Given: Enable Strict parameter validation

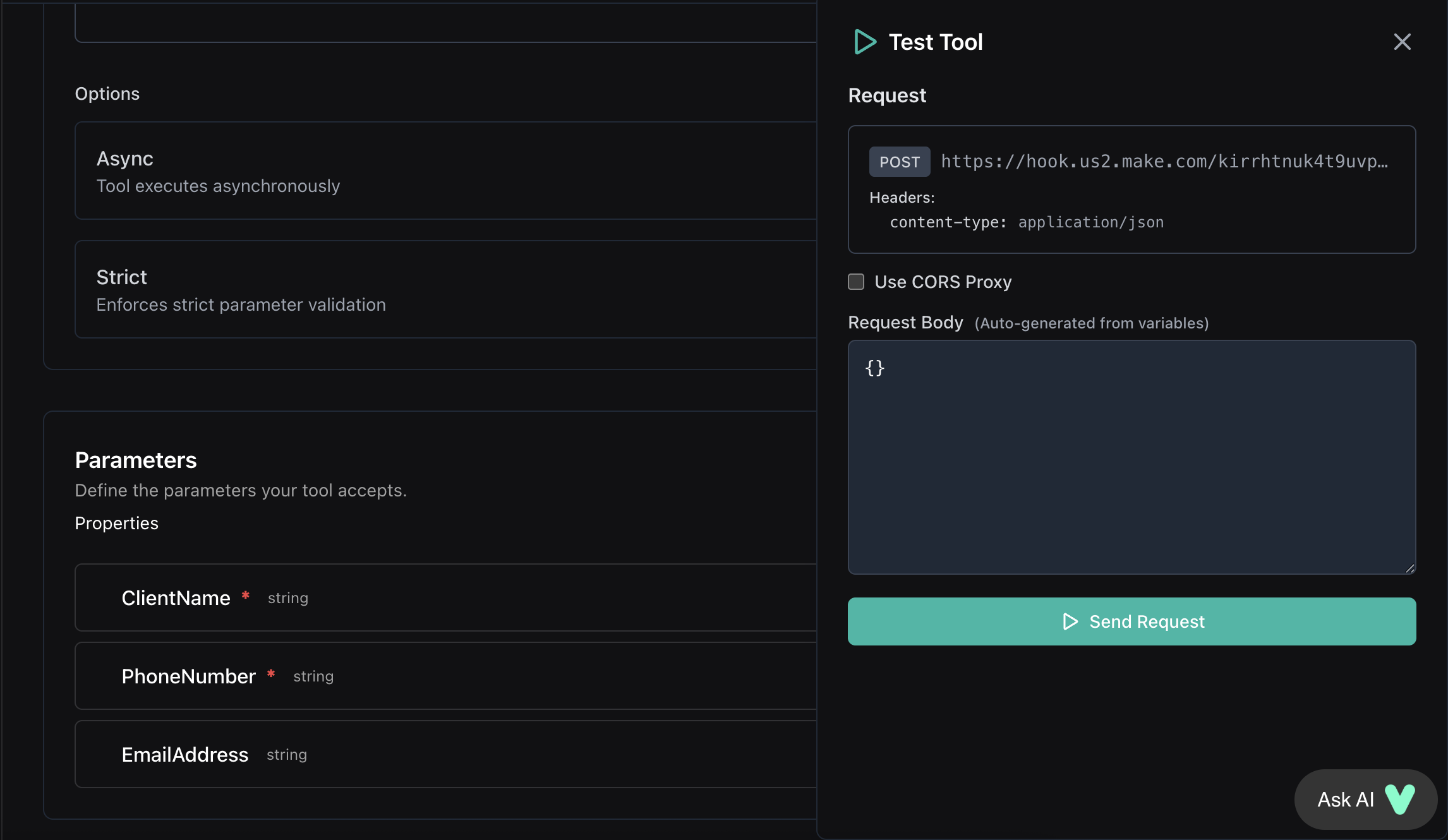Looking at the screenshot, I should [x=442, y=289].
